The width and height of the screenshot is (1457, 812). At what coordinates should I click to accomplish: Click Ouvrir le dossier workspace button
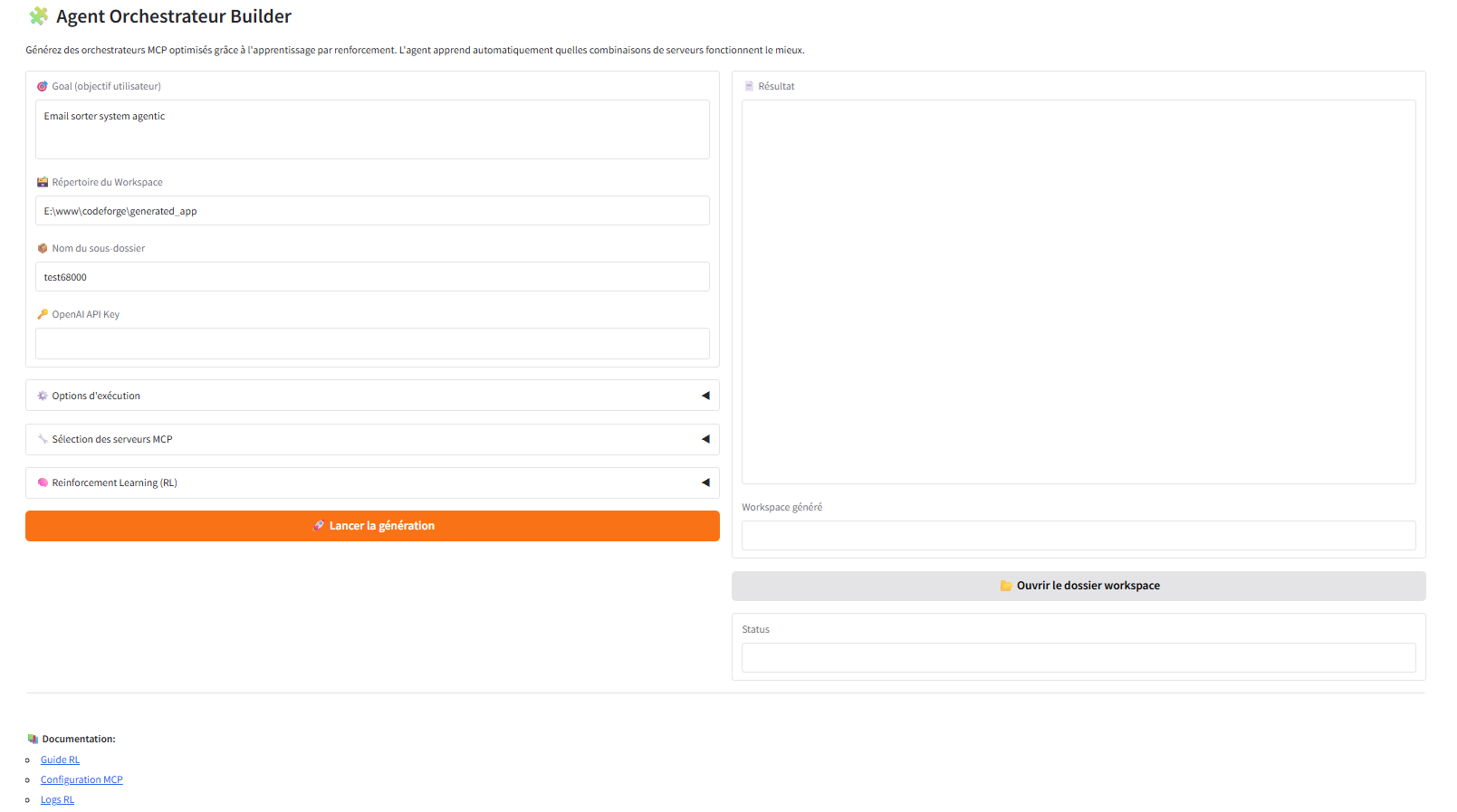point(1078,586)
